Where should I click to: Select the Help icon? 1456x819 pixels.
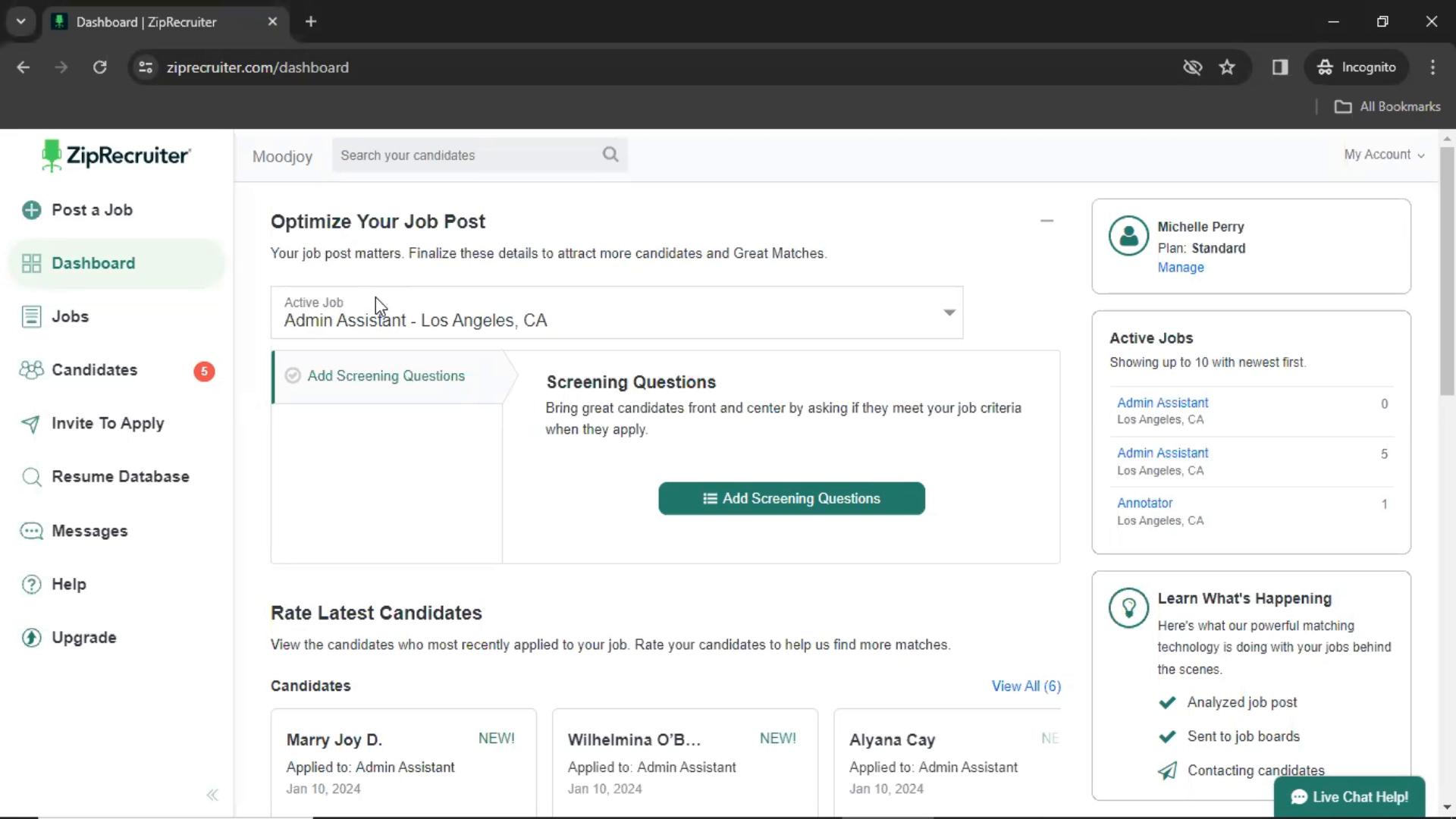[x=30, y=584]
